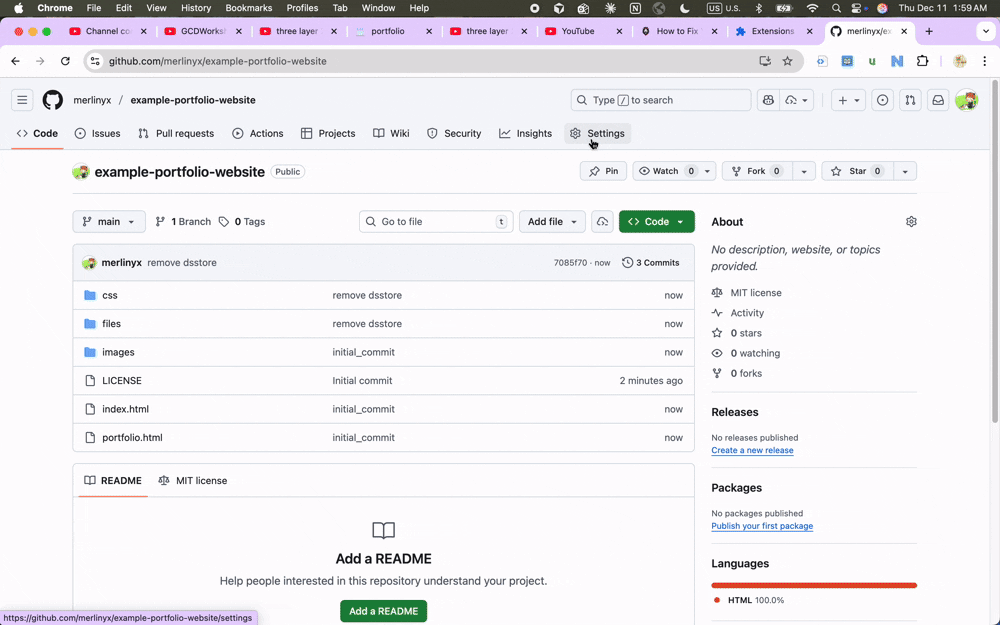The width and height of the screenshot is (1000, 625).
Task: Click the cloud icon beside Add file
Action: pyautogui.click(x=602, y=222)
